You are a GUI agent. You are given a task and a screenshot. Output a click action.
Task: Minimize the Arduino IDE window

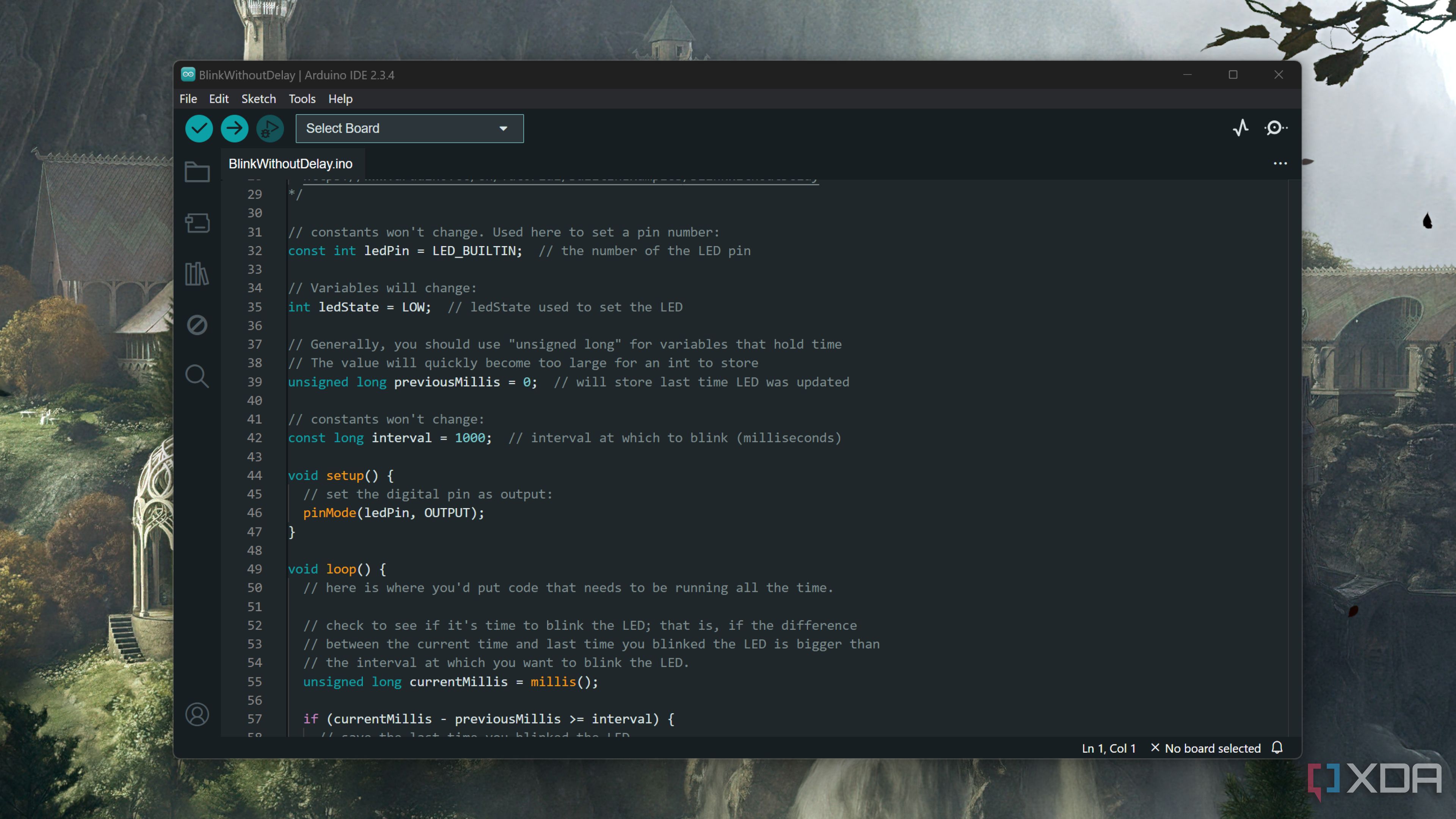pyautogui.click(x=1188, y=75)
